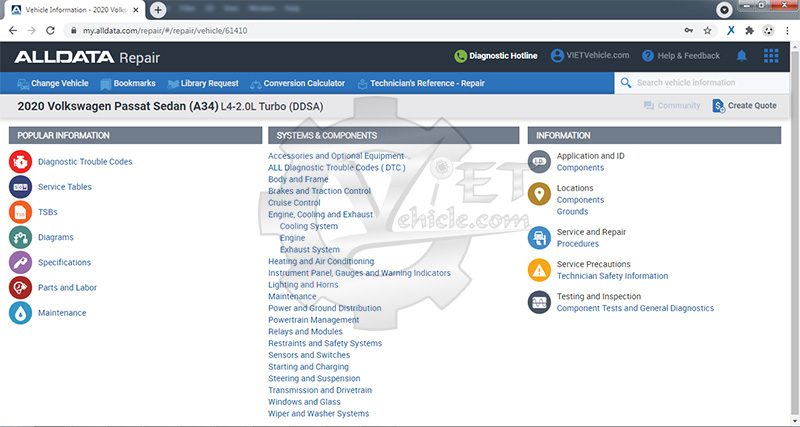This screenshot has width=800, height=427.
Task: Open Wiper and Washer Systems
Action: (x=318, y=414)
